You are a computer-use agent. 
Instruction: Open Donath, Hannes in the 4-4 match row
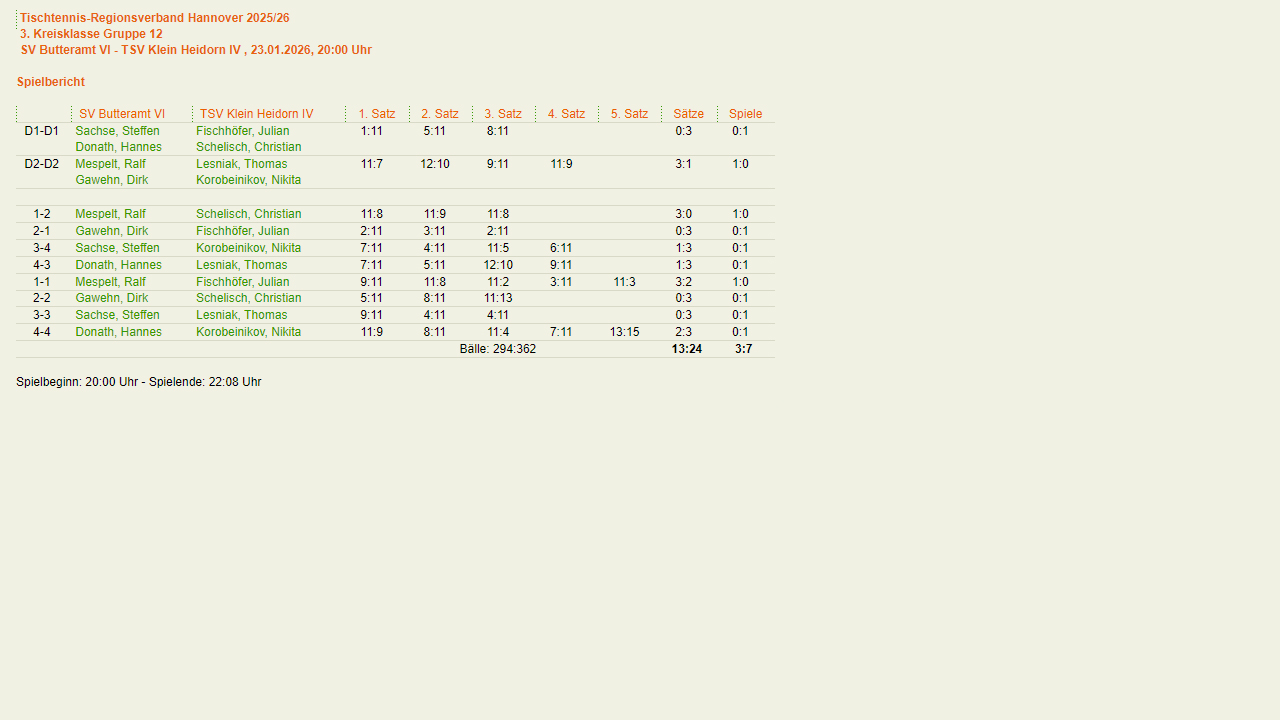click(x=118, y=332)
